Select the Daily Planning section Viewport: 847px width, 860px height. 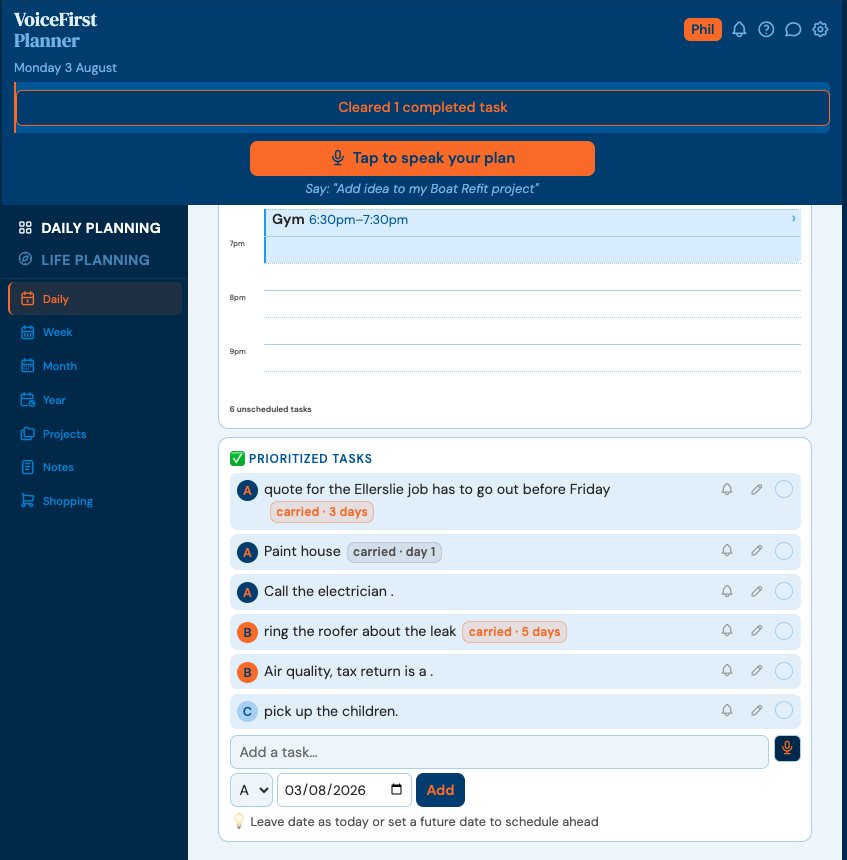pos(89,228)
